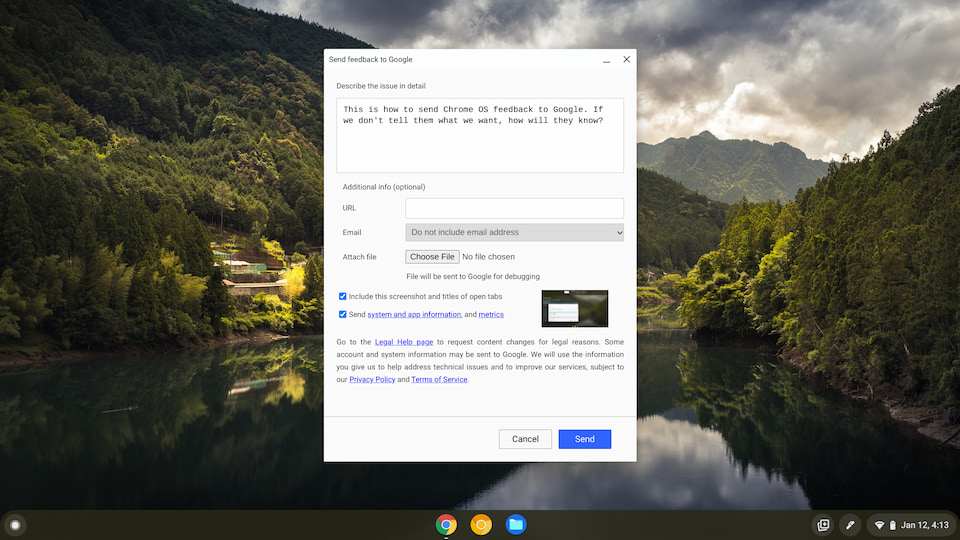This screenshot has width=960, height=540.
Task: Toggle send system and app information checkbox
Action: tap(343, 314)
